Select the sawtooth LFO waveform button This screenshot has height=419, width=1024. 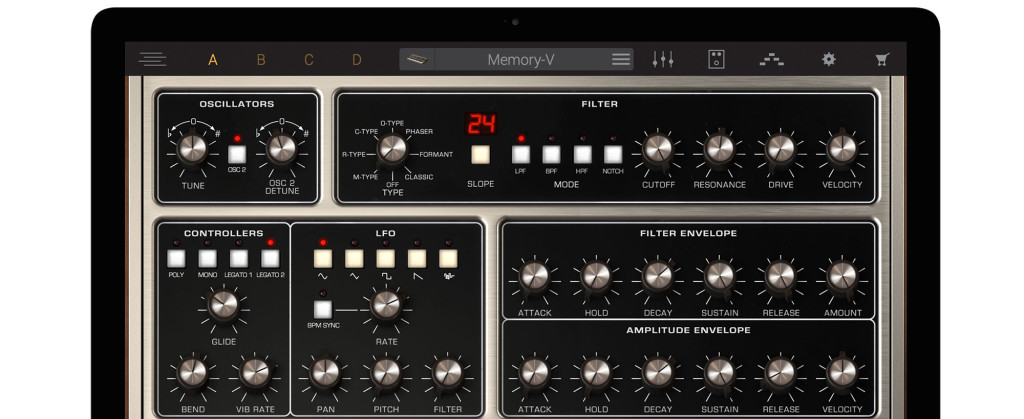pyautogui.click(x=417, y=260)
